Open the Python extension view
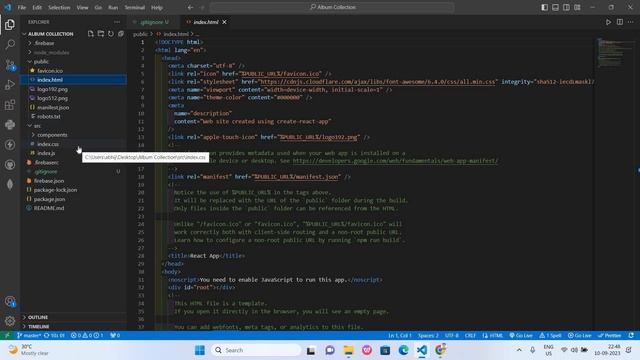640x360 pixels. point(10,124)
